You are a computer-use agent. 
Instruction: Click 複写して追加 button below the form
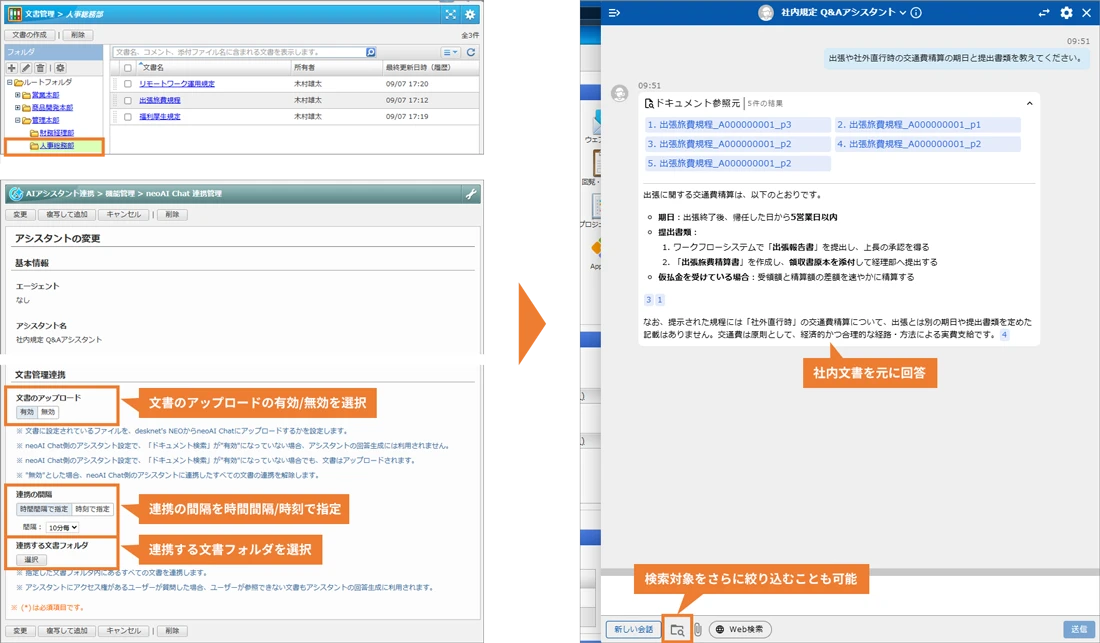tap(67, 631)
